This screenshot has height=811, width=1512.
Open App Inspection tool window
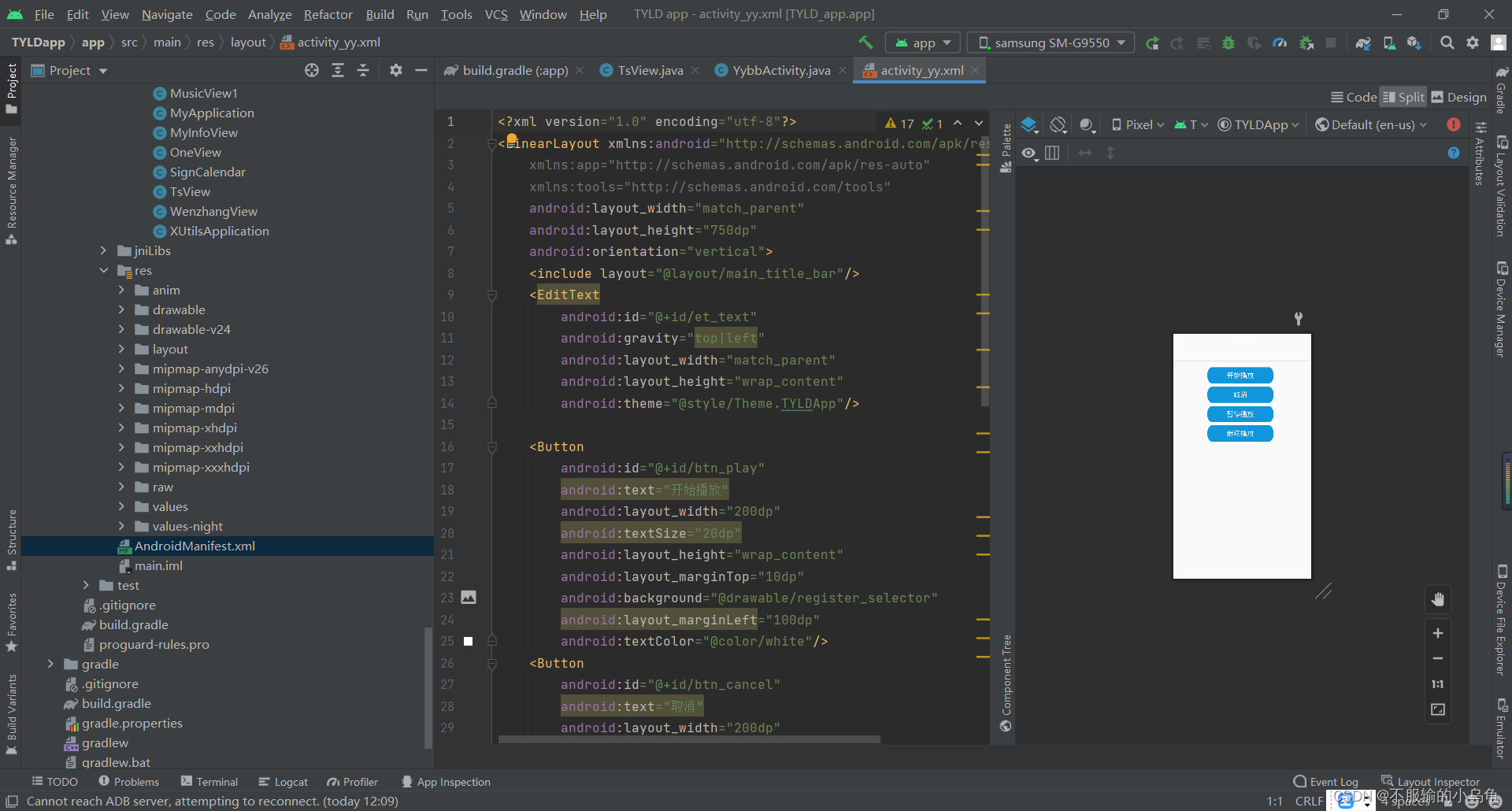tap(446, 782)
